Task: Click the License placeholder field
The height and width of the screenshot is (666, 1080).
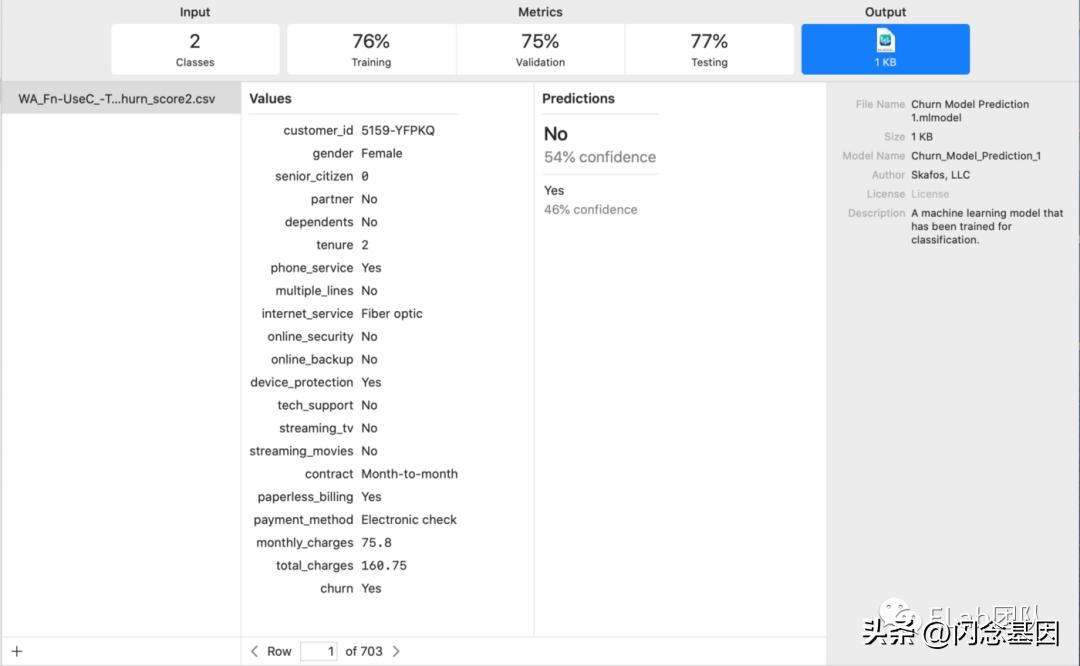Action: 930,194
